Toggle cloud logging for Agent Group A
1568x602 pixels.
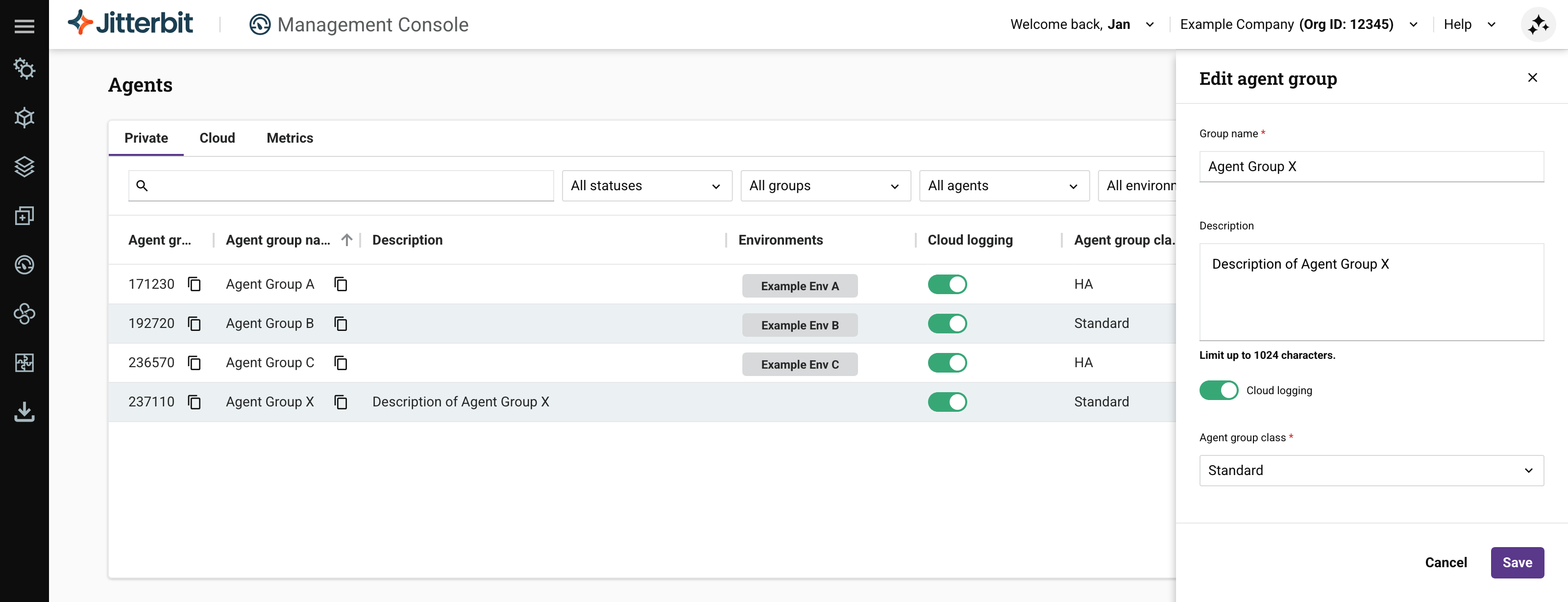pyautogui.click(x=947, y=284)
